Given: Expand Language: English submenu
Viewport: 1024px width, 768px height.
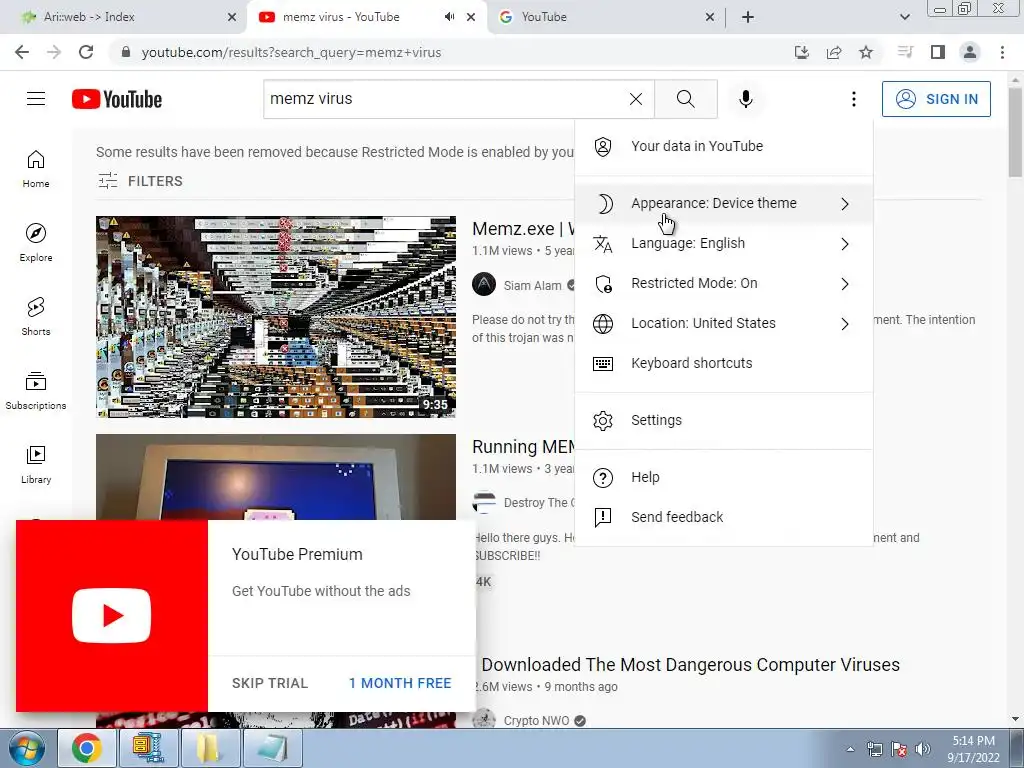Looking at the screenshot, I should pos(724,244).
